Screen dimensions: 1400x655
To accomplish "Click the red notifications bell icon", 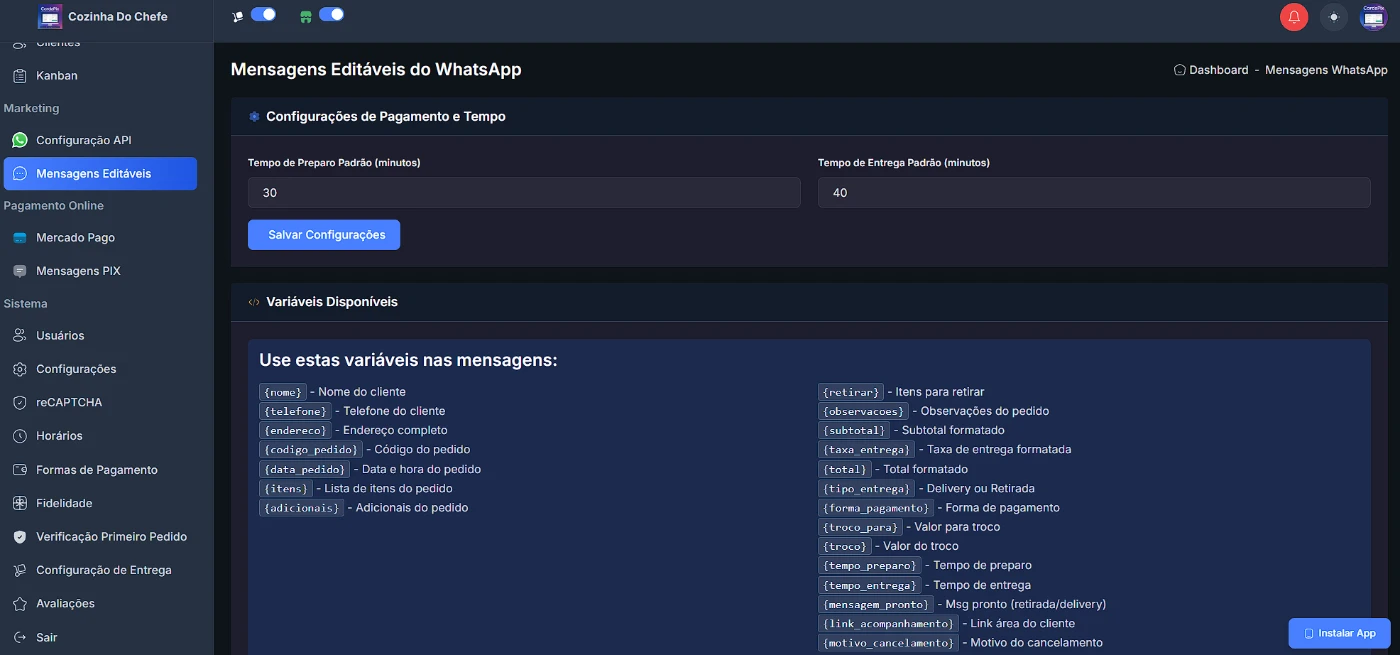I will click(1294, 17).
